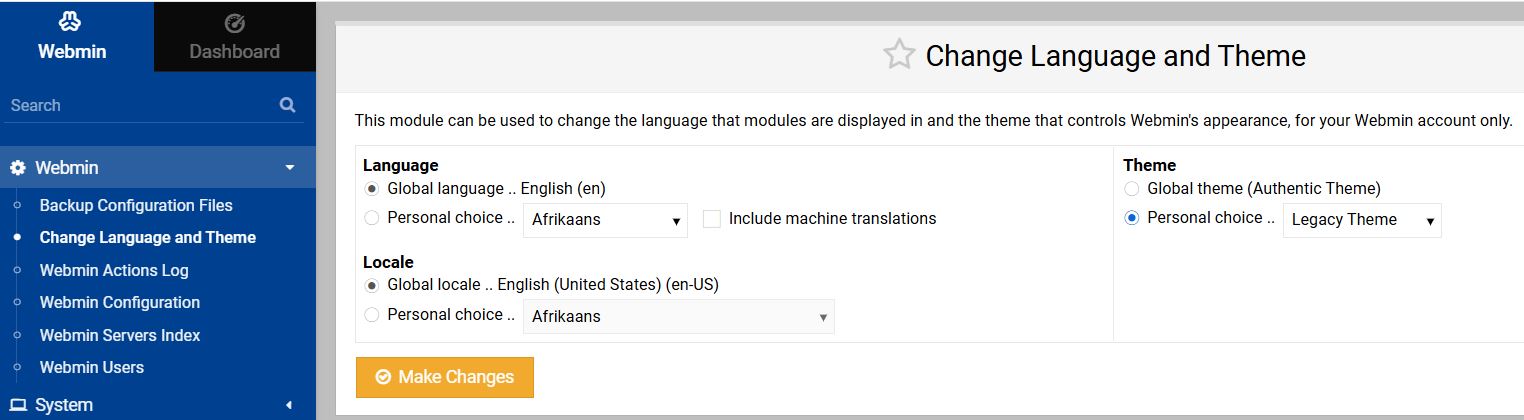Click the Webmin gear icon in sidebar
This screenshot has width=1524, height=420.
pyautogui.click(x=18, y=168)
